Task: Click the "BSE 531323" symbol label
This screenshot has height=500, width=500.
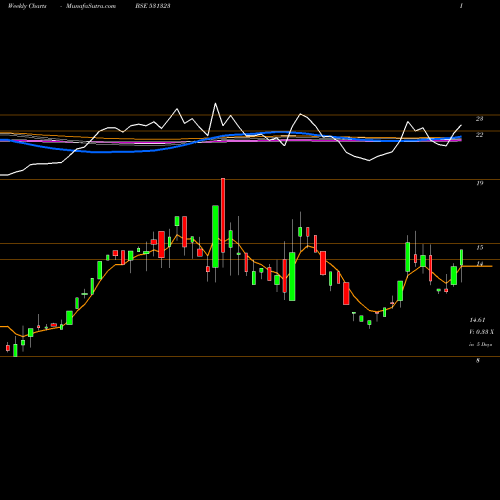Action: pos(153,6)
